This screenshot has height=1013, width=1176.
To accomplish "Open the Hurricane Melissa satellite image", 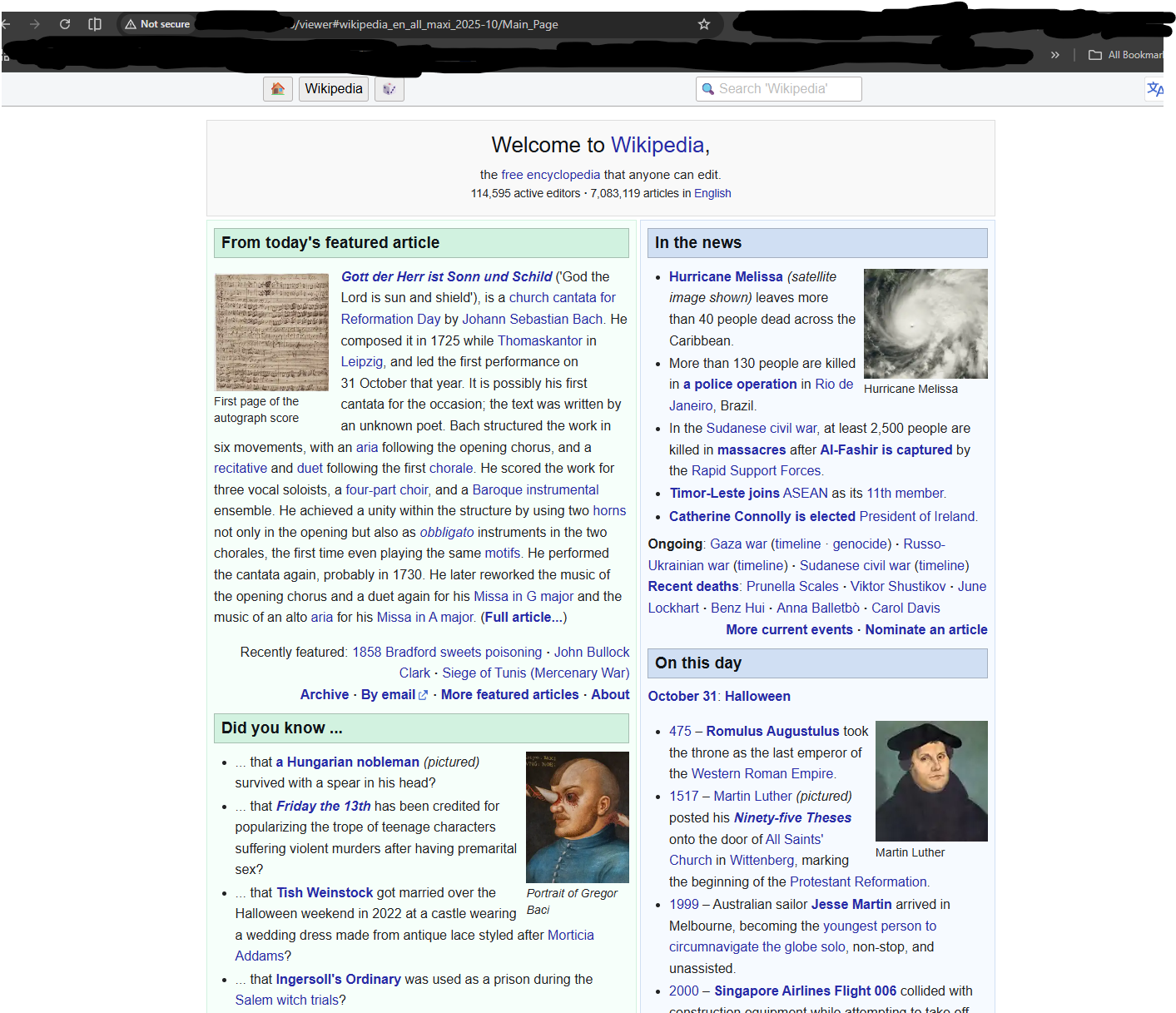I will 925,324.
